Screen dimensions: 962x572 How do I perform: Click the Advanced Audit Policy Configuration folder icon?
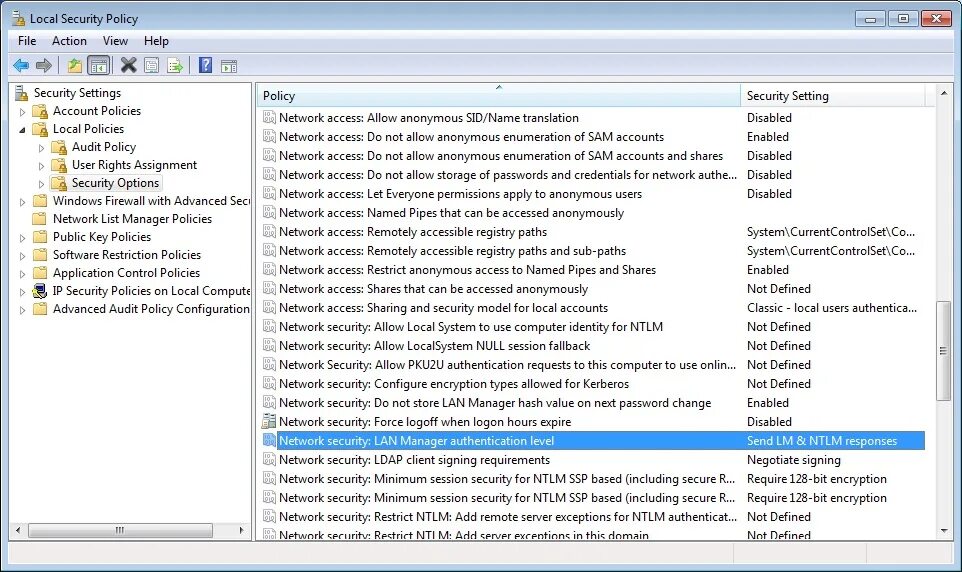click(40, 309)
